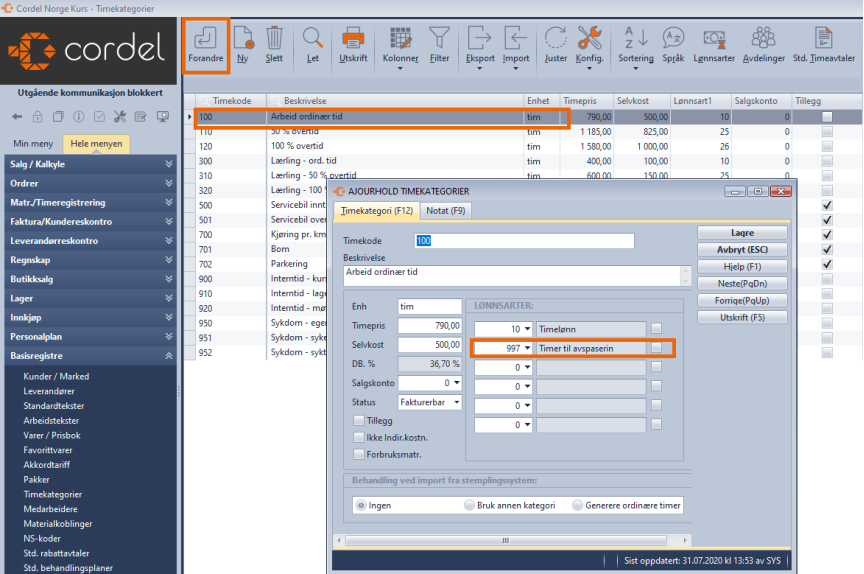Click the Utskrift (F5) button in the dialog

[x=742, y=318]
